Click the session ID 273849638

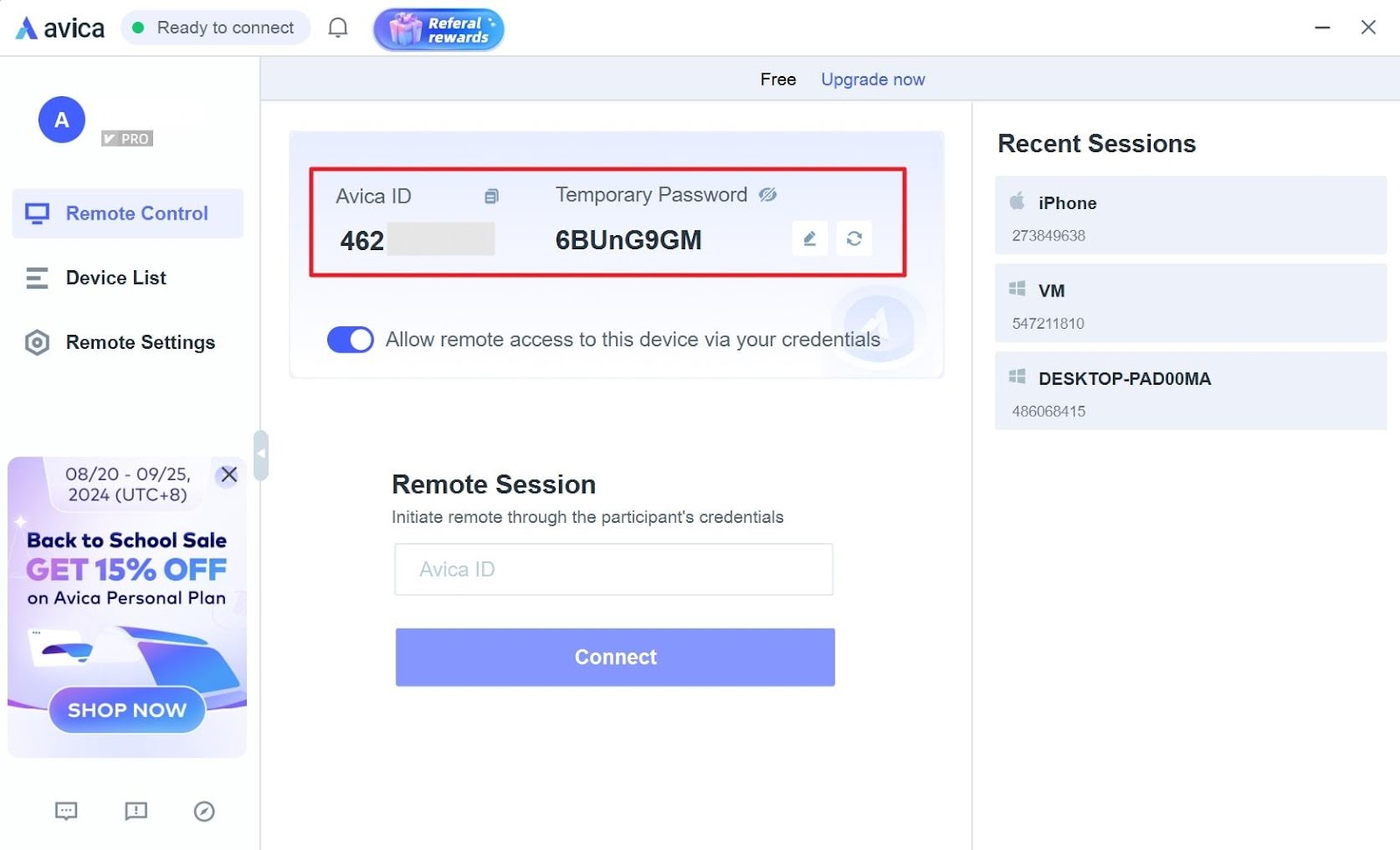1048,235
